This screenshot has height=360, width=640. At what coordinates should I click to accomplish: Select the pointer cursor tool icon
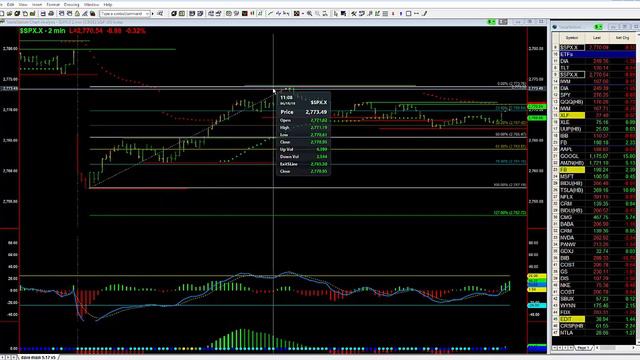click(336, 13)
